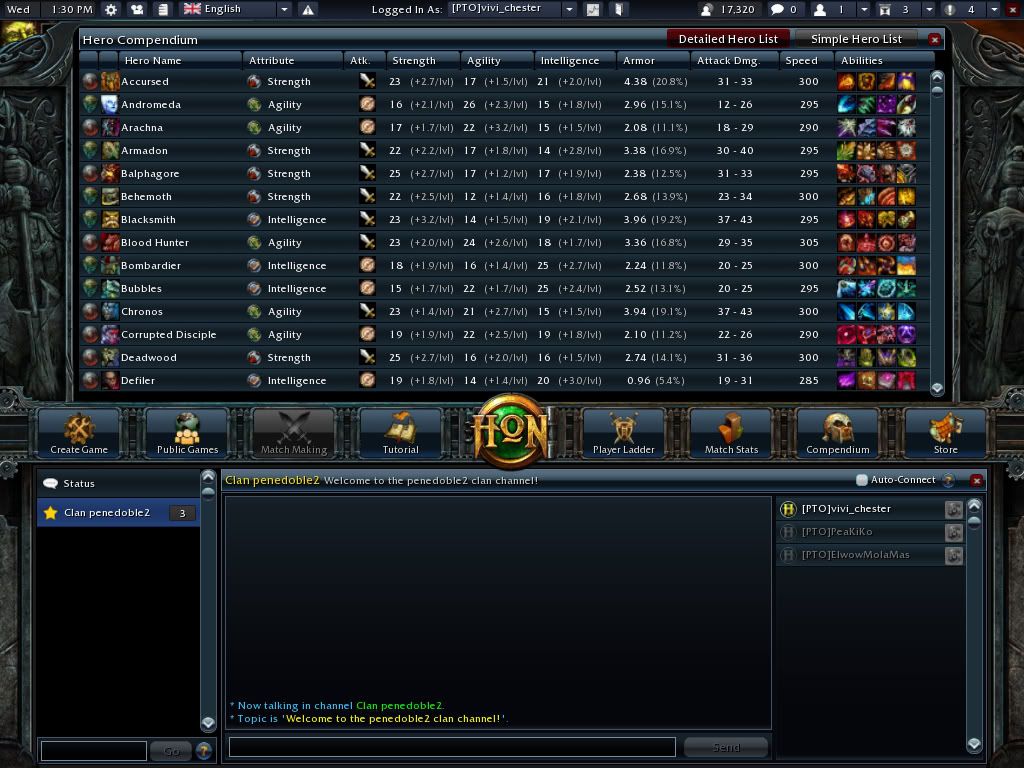Click the central HoN logo emblem
This screenshot has width=1024, height=768.
[x=512, y=431]
